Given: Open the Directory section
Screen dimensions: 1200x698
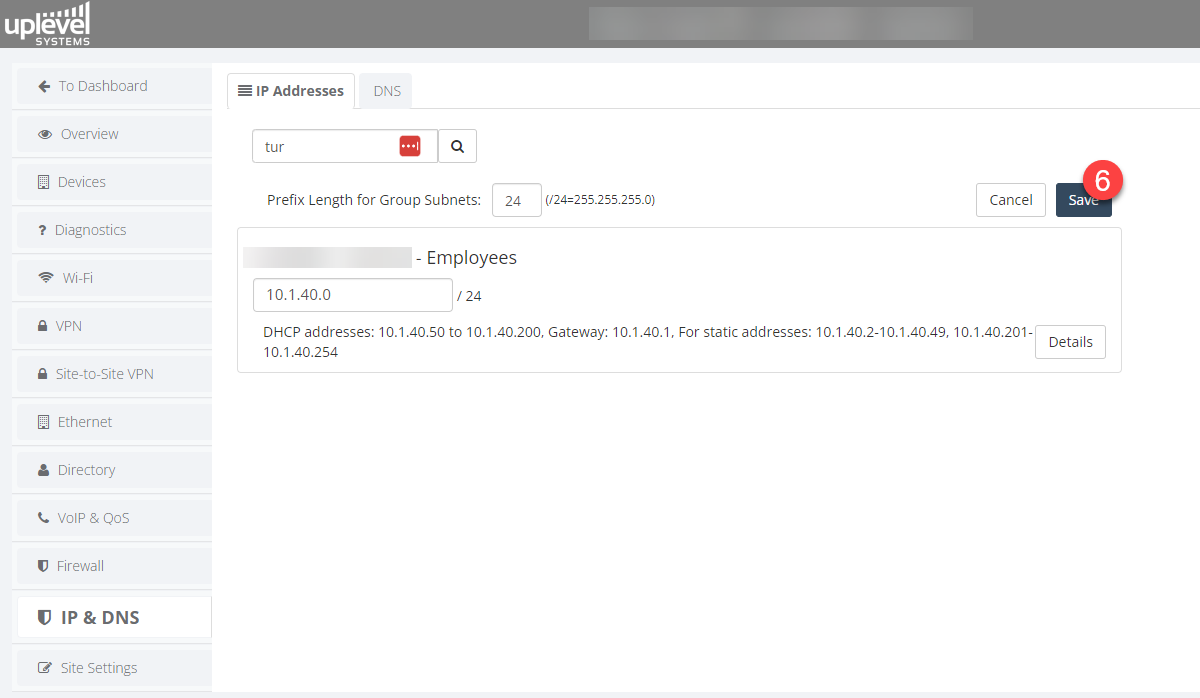Looking at the screenshot, I should tap(114, 470).
